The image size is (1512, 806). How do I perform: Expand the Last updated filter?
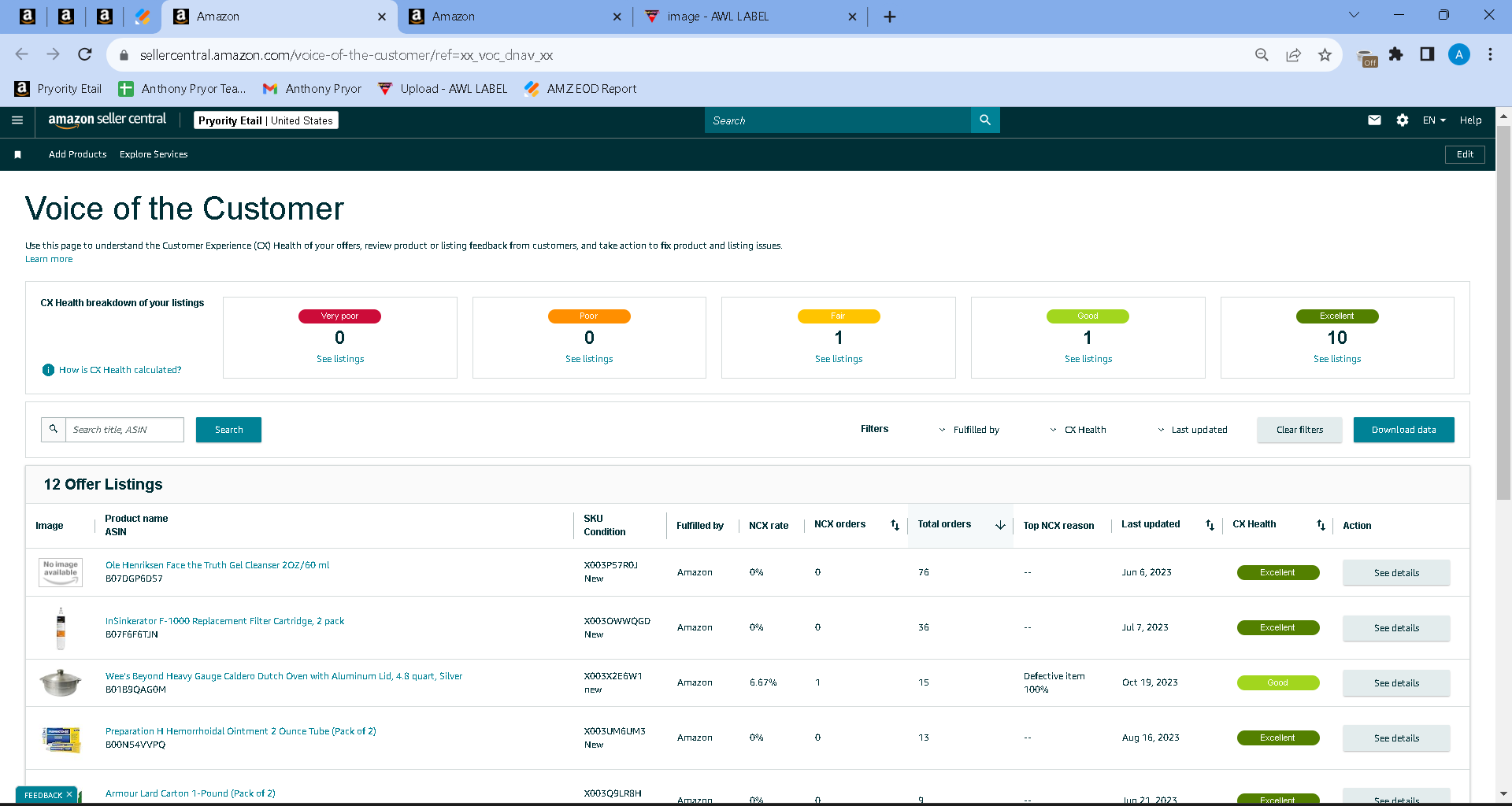1191,430
